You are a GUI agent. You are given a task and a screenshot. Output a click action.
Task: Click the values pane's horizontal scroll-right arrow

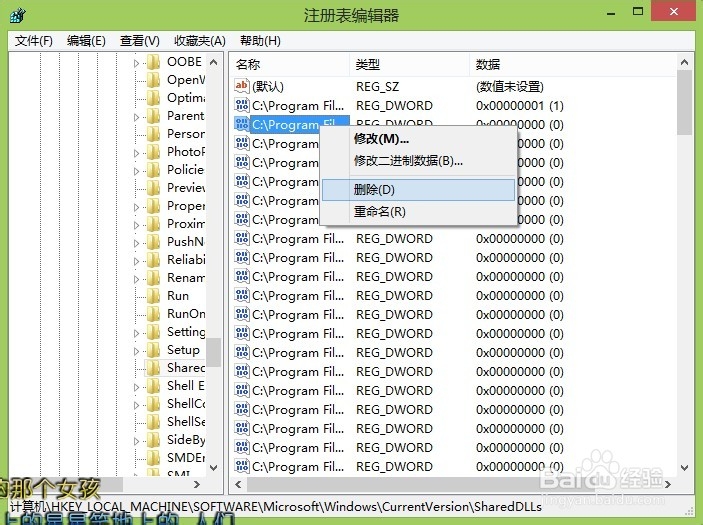(x=668, y=484)
